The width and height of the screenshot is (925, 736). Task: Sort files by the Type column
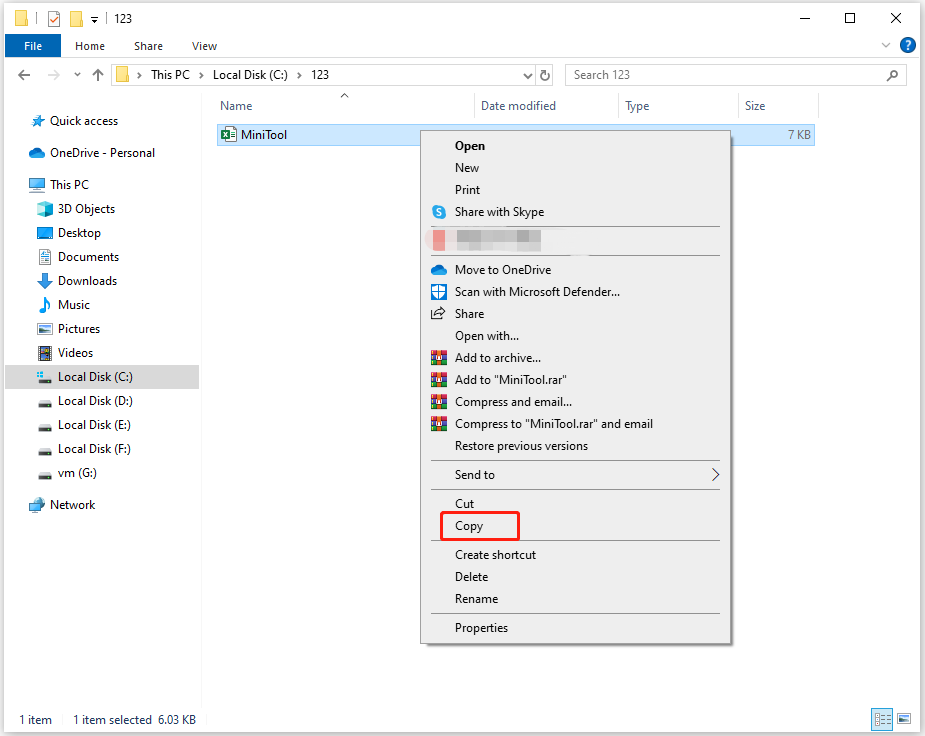(x=637, y=106)
